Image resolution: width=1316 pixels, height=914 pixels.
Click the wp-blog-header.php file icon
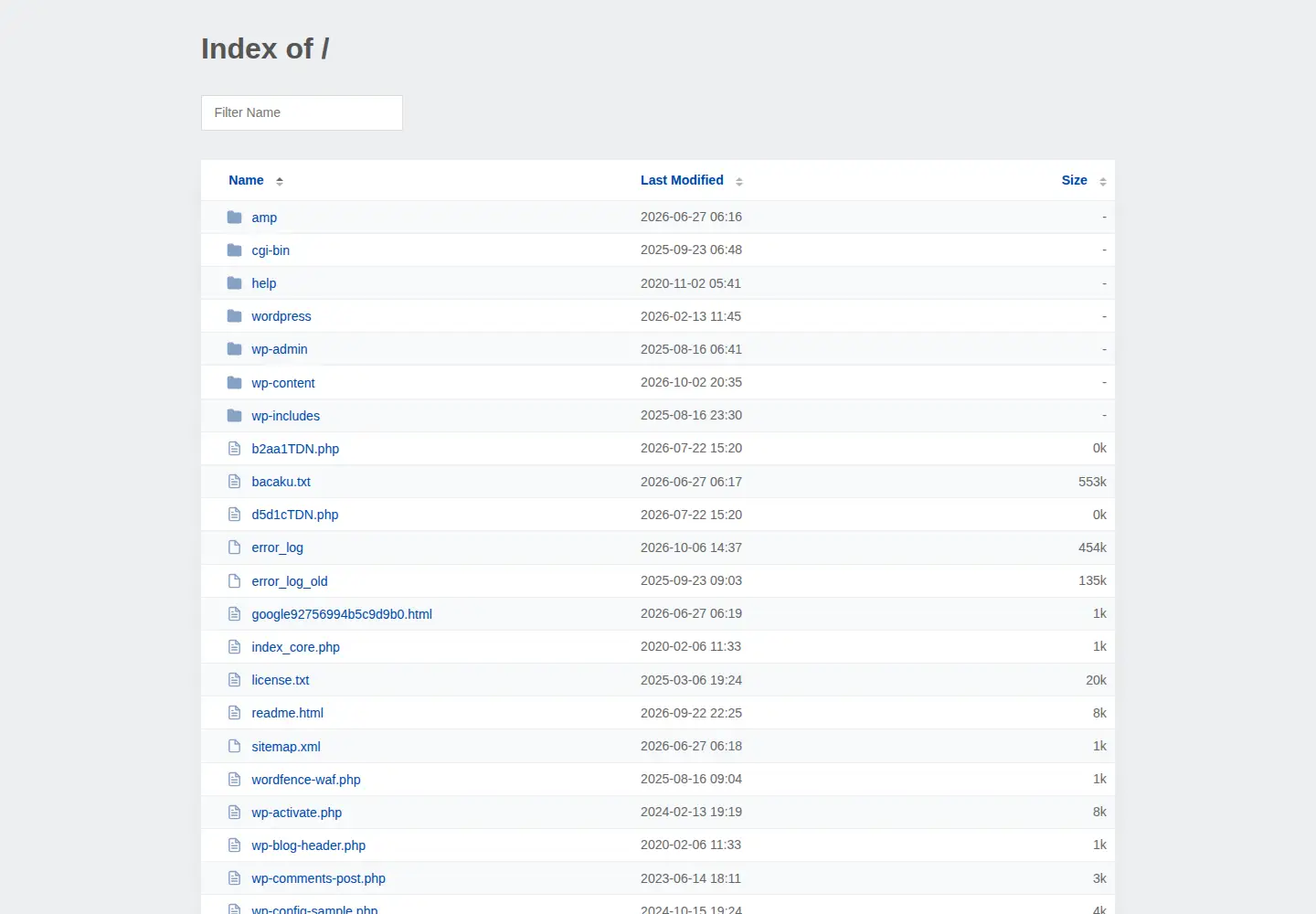pyautogui.click(x=235, y=845)
